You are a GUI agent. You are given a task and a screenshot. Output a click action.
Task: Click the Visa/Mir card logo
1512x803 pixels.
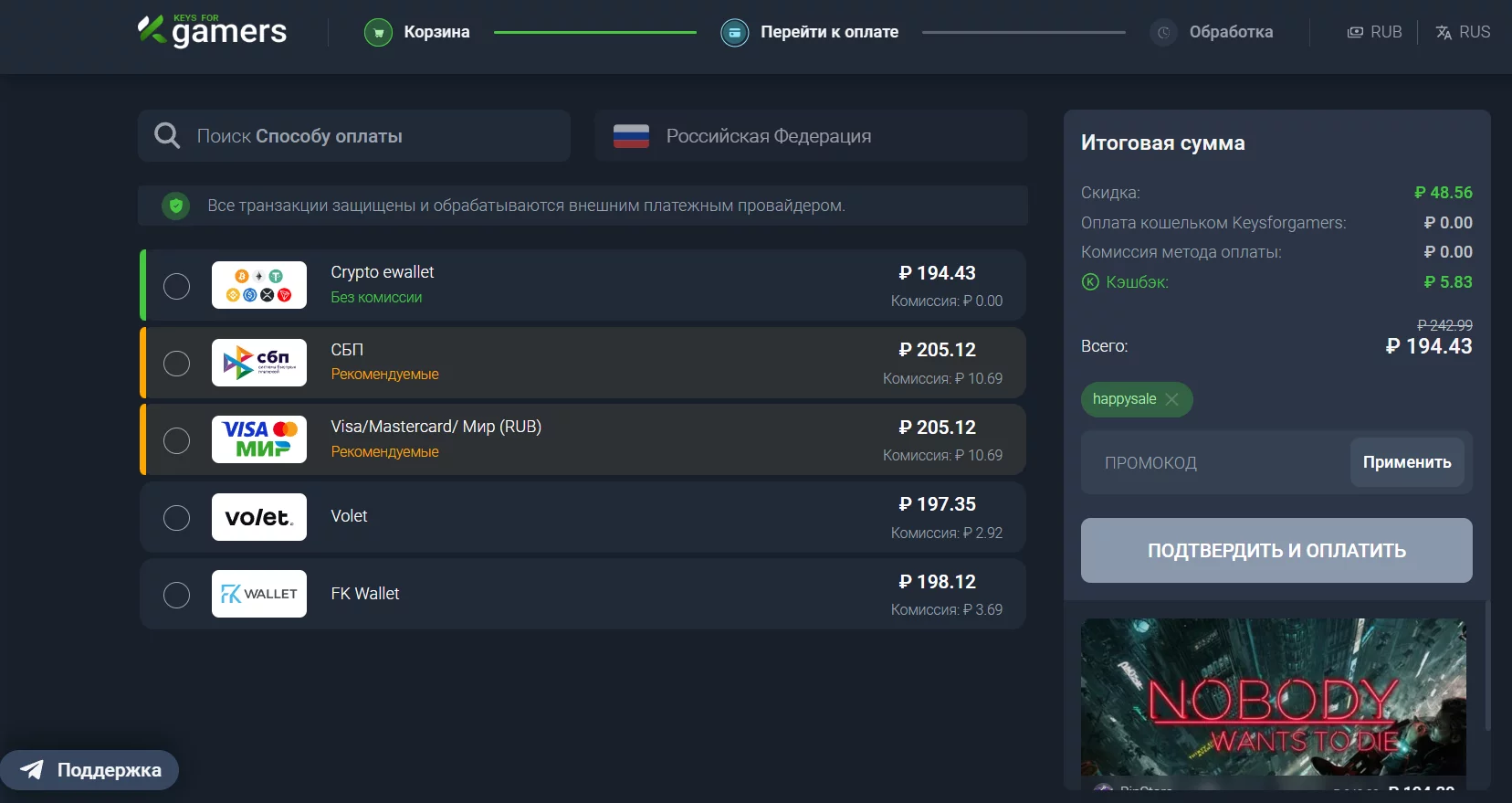coord(259,439)
